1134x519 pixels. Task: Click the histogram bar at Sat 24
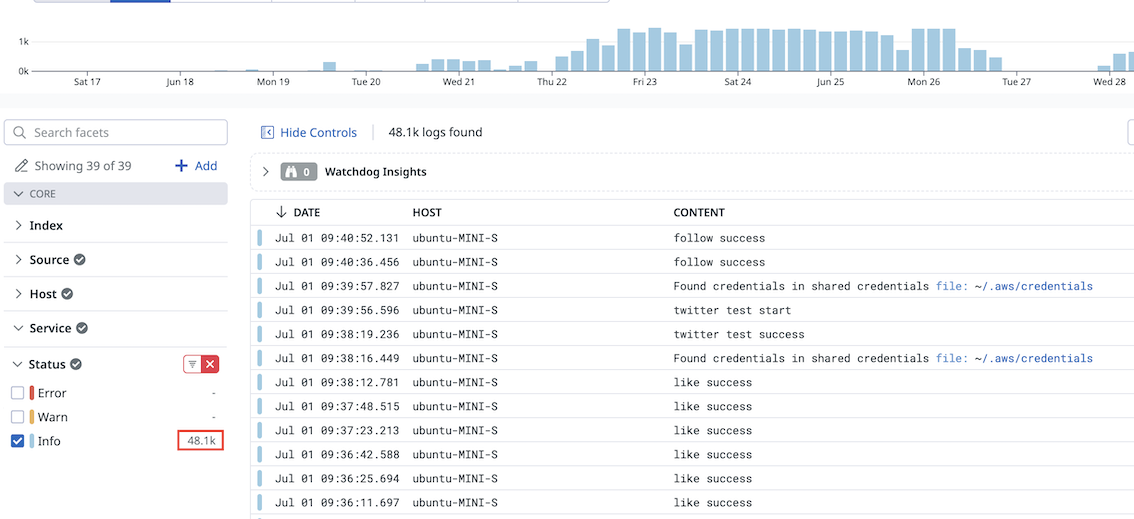tap(732, 51)
